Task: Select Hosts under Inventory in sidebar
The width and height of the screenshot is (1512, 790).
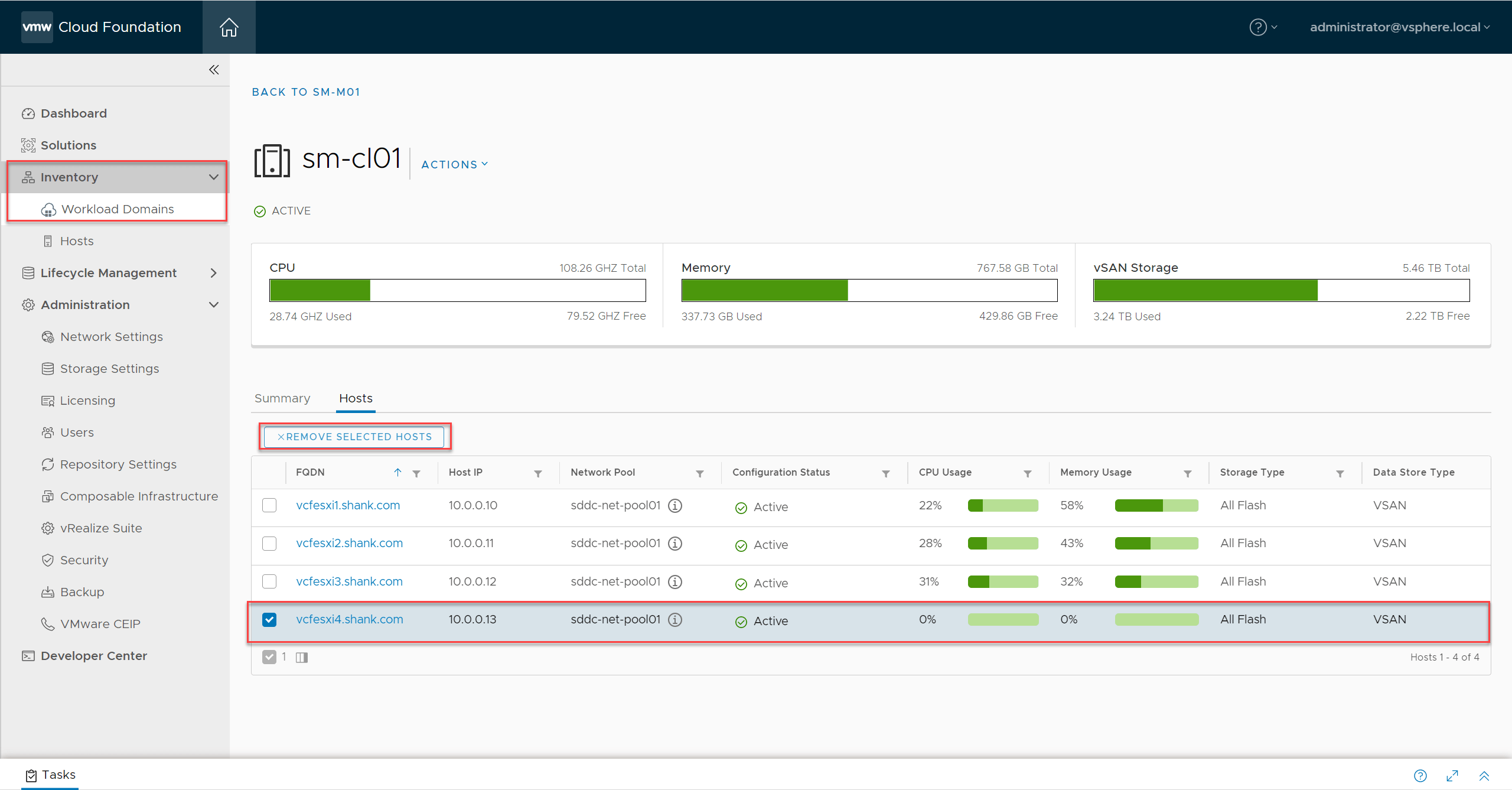Action: (77, 241)
